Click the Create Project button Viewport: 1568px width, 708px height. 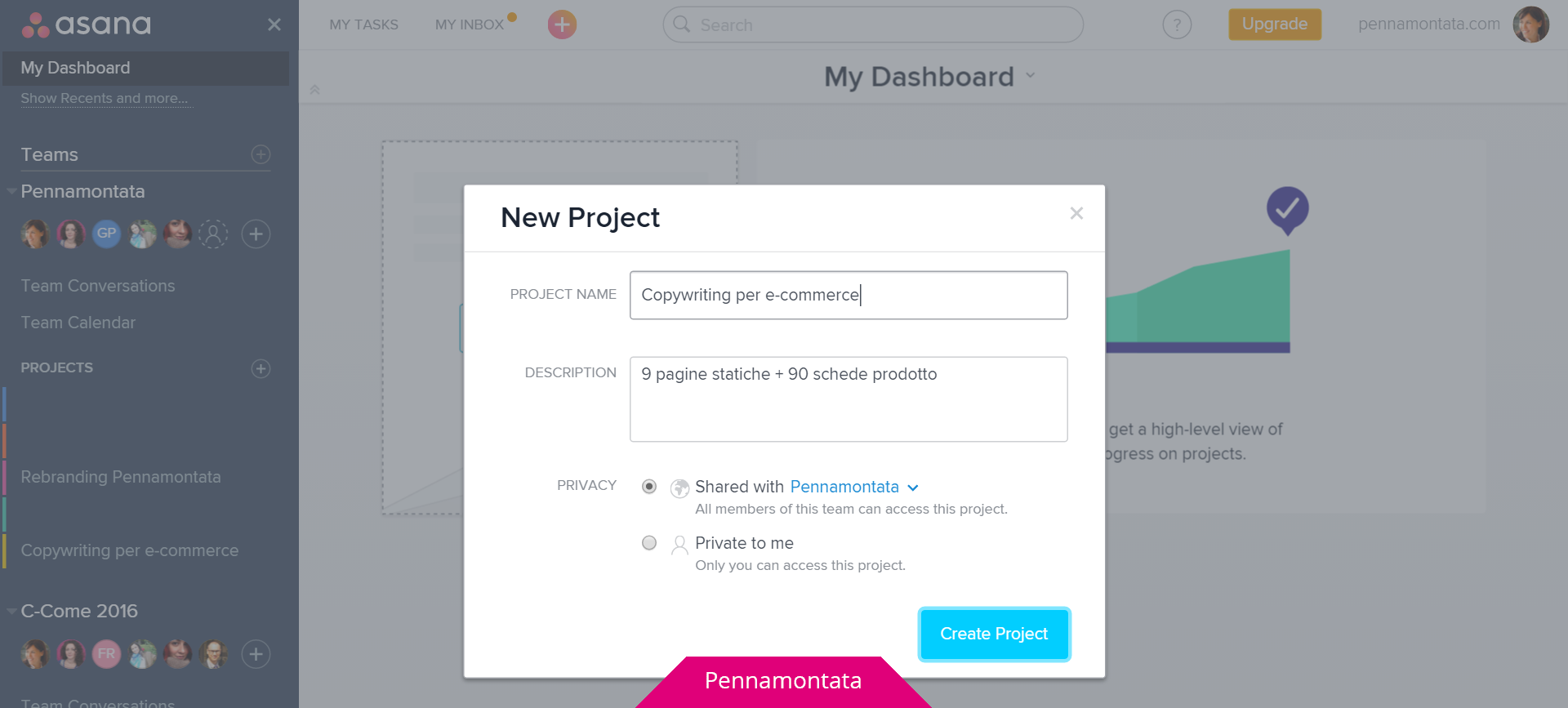point(993,634)
